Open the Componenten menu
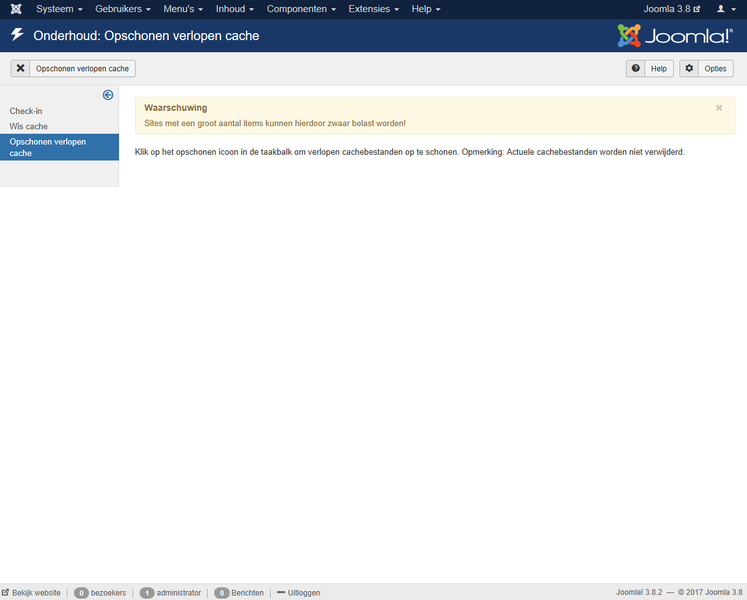This screenshot has width=747, height=600. 301,9
